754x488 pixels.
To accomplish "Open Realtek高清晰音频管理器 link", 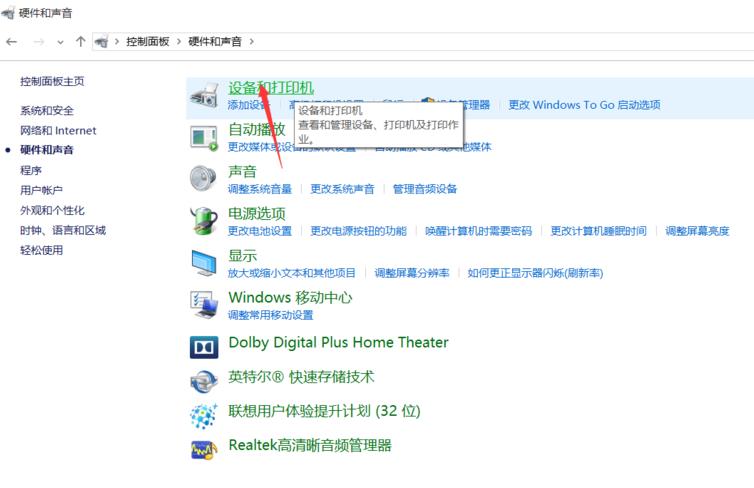I will coord(310,445).
